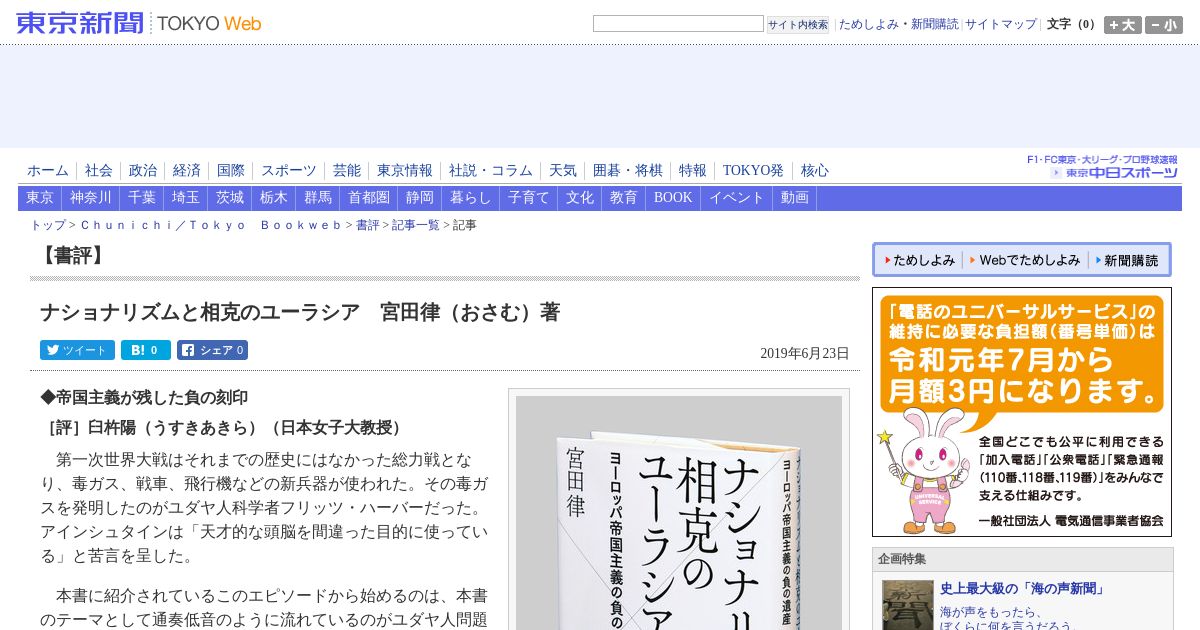The height and width of the screenshot is (630, 1200).
Task: Open the 国際 section
Action: tap(231, 171)
